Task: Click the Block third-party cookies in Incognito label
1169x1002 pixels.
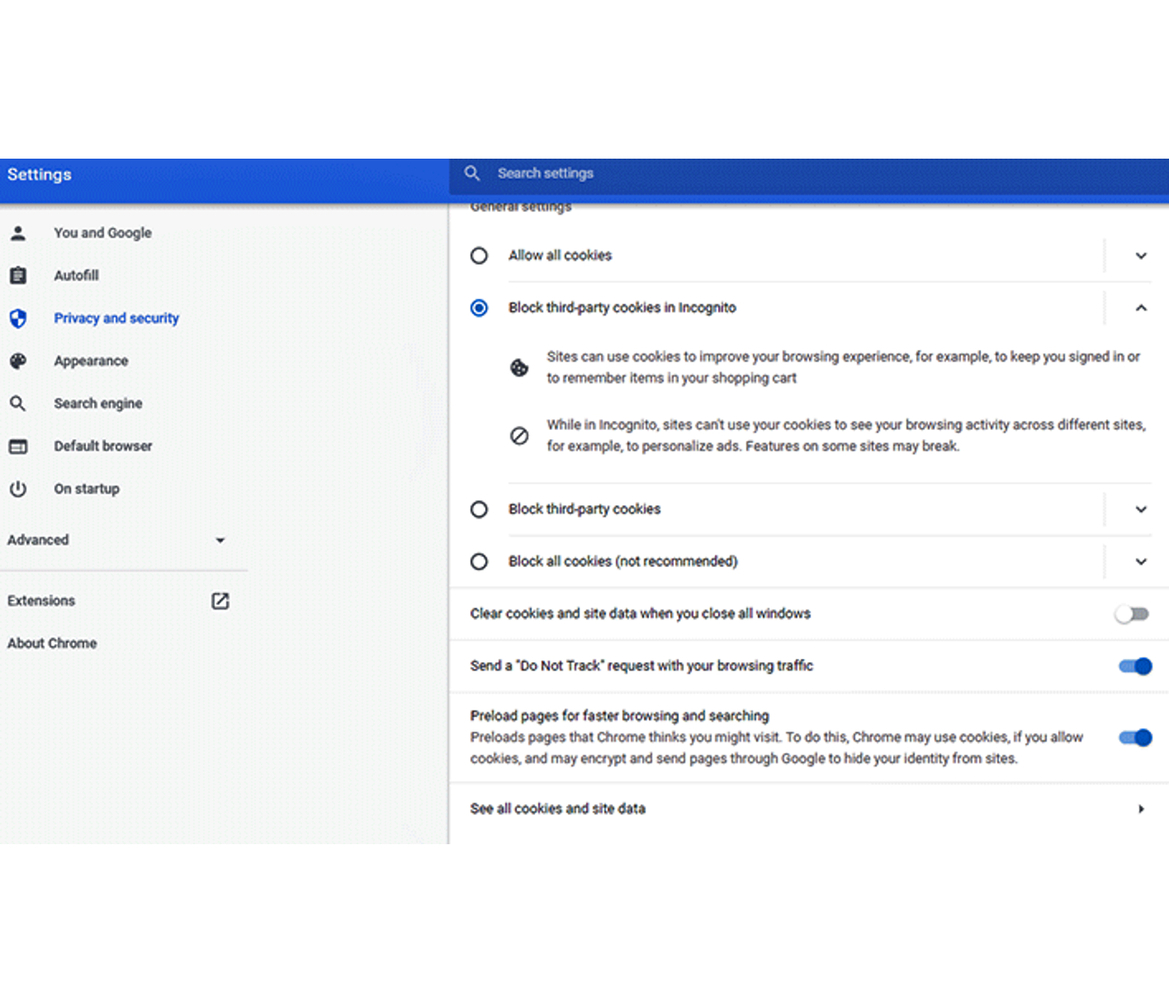Action: click(x=622, y=308)
